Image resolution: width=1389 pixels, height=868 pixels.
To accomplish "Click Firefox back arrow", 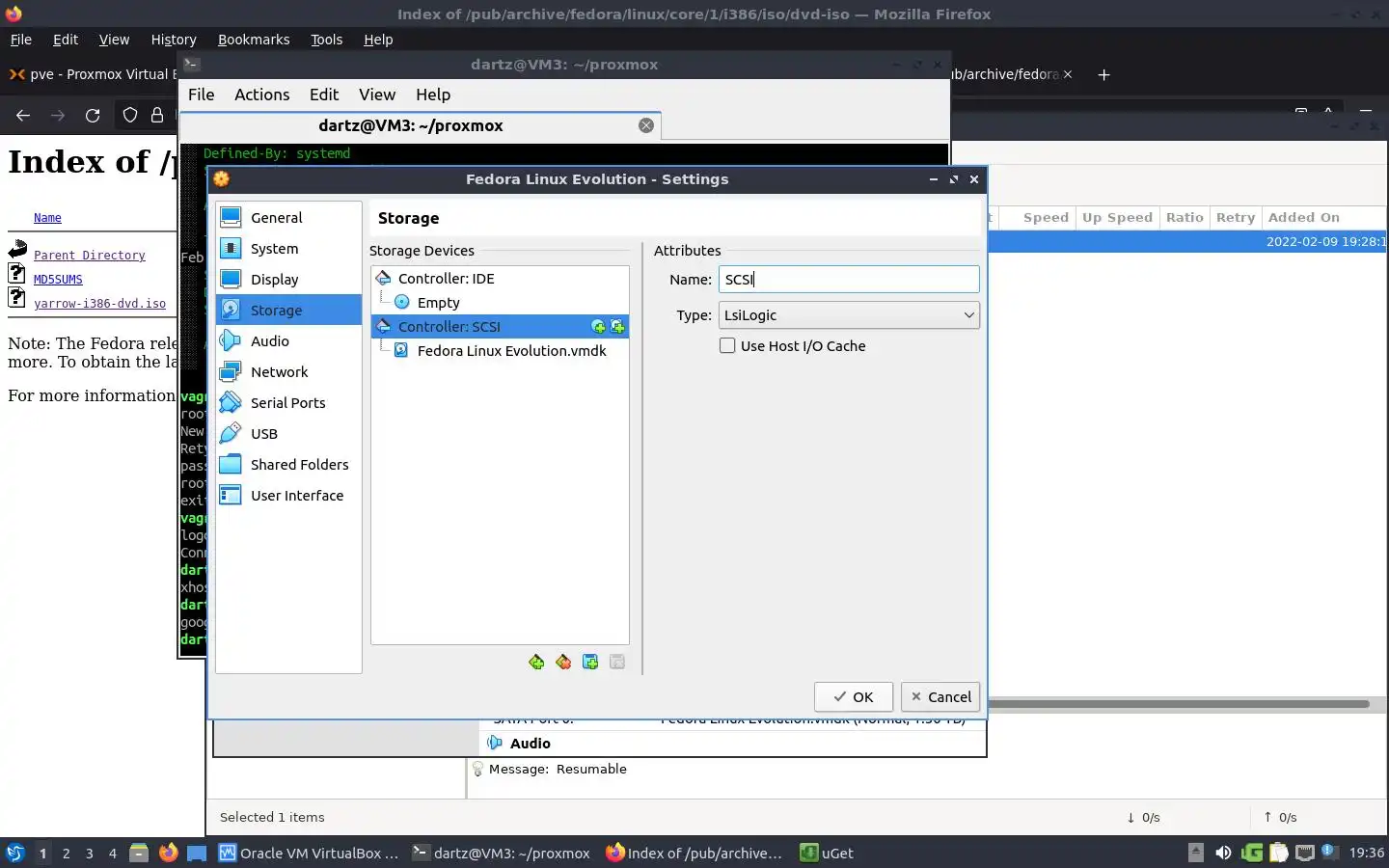I will [x=23, y=116].
